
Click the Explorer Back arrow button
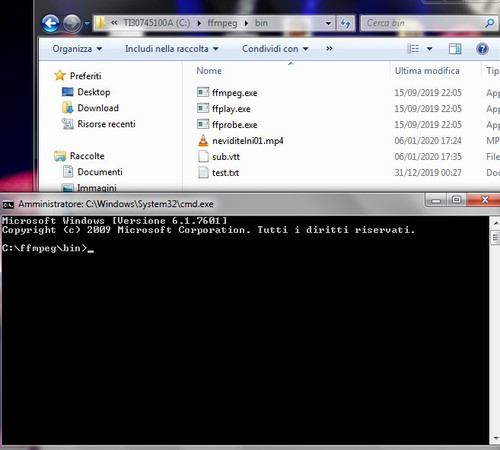[51, 23]
